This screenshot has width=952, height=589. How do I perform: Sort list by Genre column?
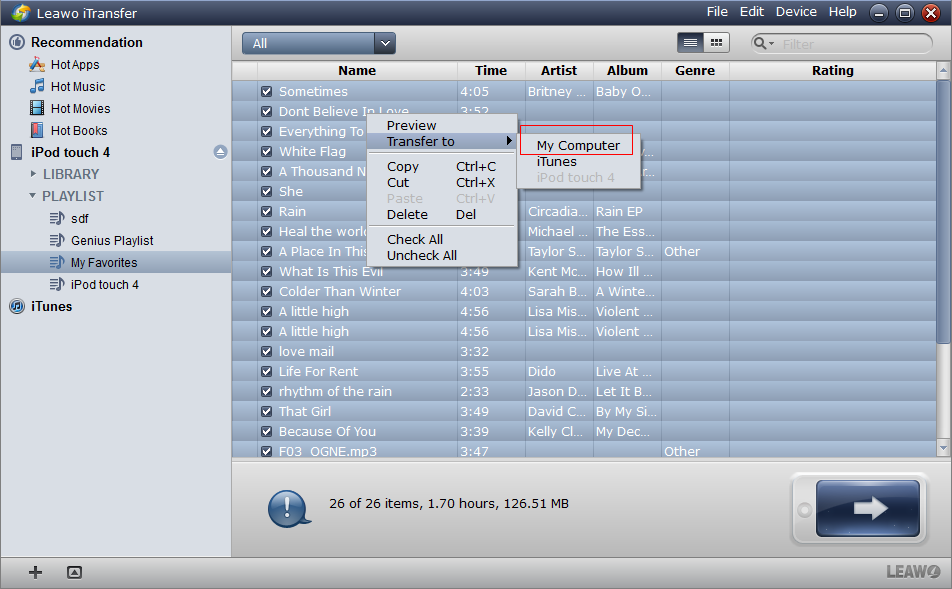tap(695, 70)
